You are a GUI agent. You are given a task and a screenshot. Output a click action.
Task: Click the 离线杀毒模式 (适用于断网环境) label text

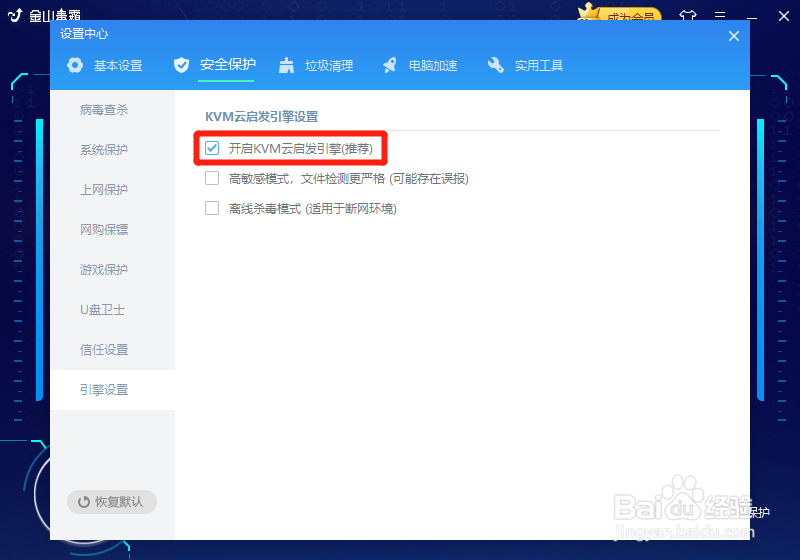pos(312,208)
